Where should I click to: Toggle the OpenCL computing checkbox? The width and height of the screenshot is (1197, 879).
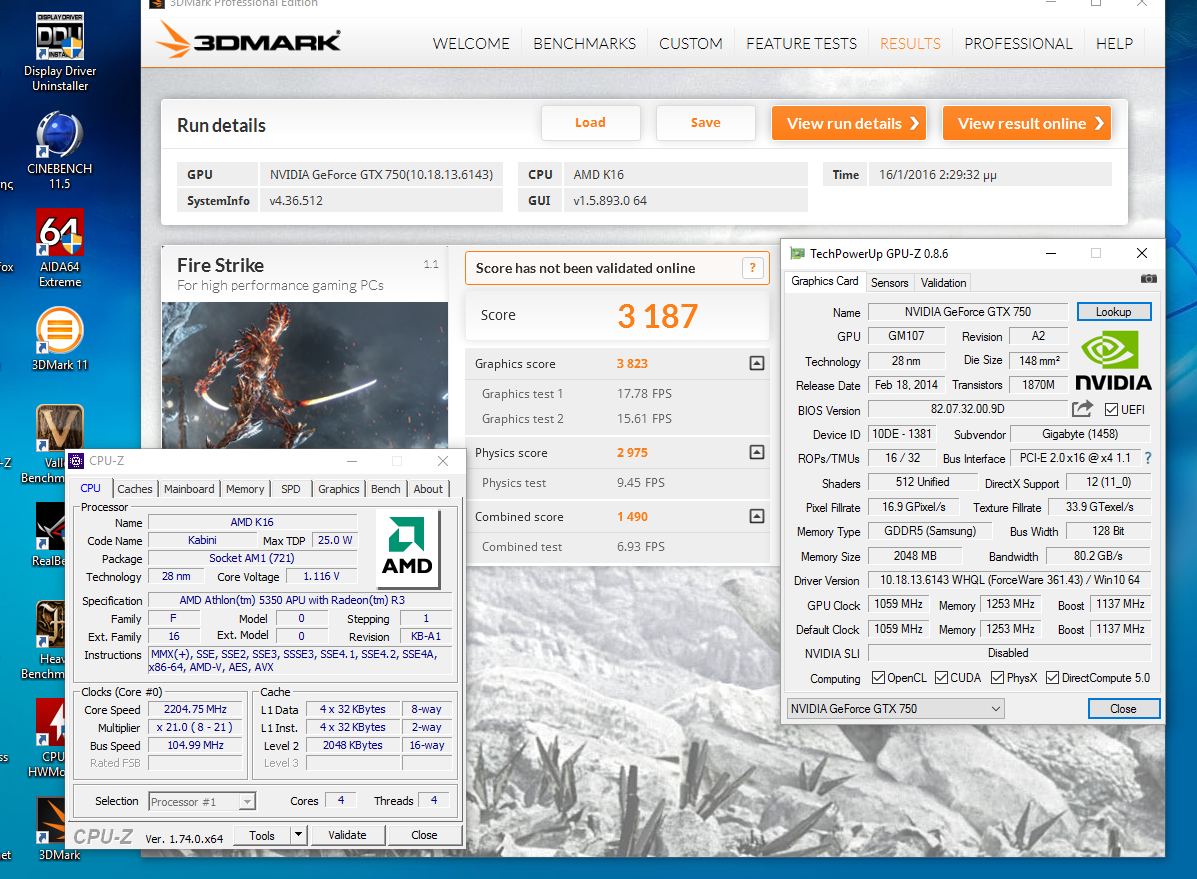(x=878, y=677)
